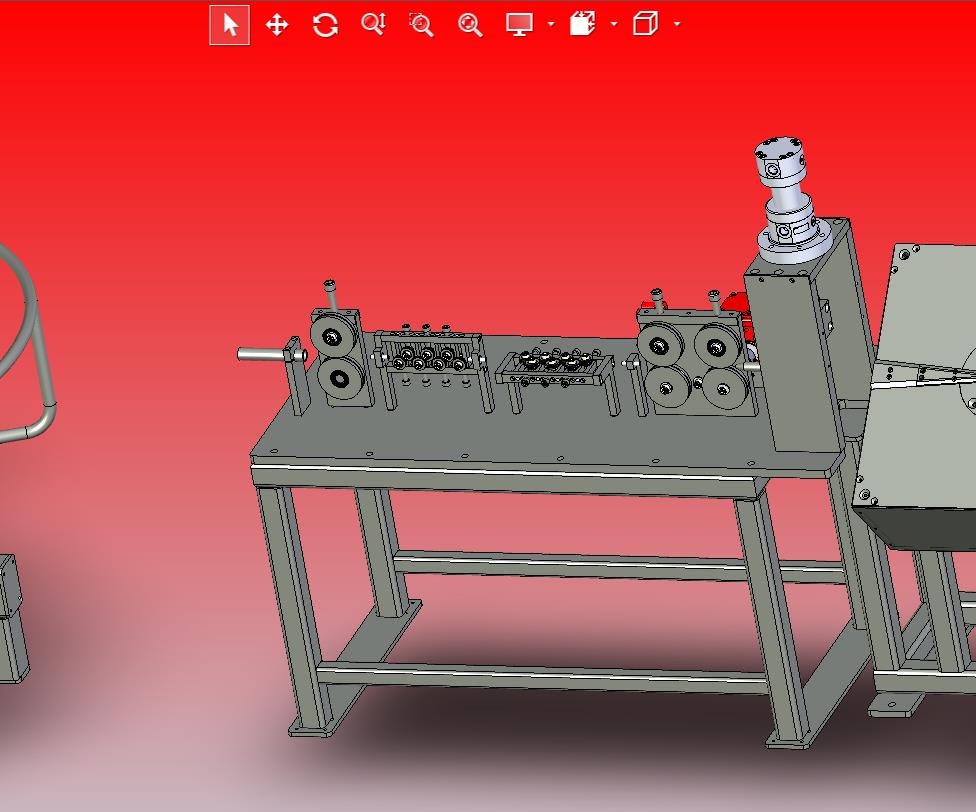The height and width of the screenshot is (812, 976).
Task: Select the Zoom area window tool
Action: (421, 25)
